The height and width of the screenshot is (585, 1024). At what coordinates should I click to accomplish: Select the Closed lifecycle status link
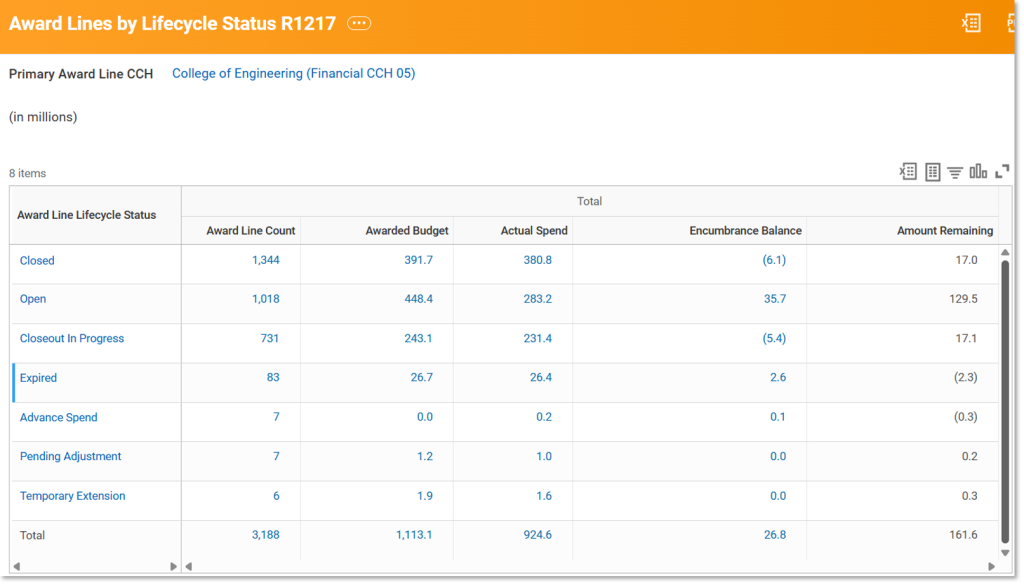tap(37, 260)
